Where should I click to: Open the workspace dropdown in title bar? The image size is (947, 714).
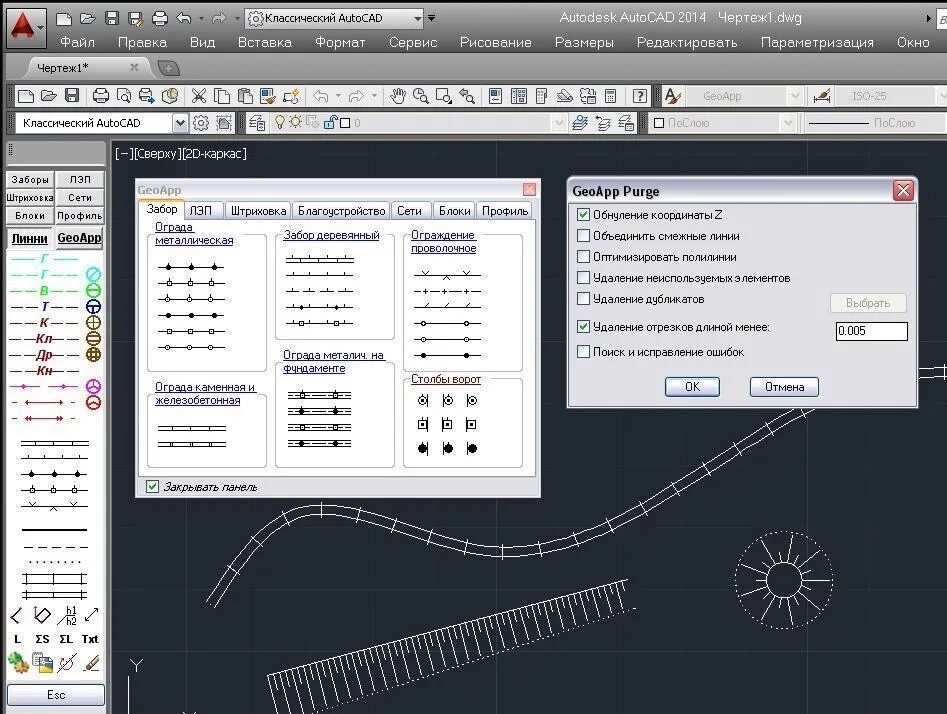pyautogui.click(x=417, y=18)
